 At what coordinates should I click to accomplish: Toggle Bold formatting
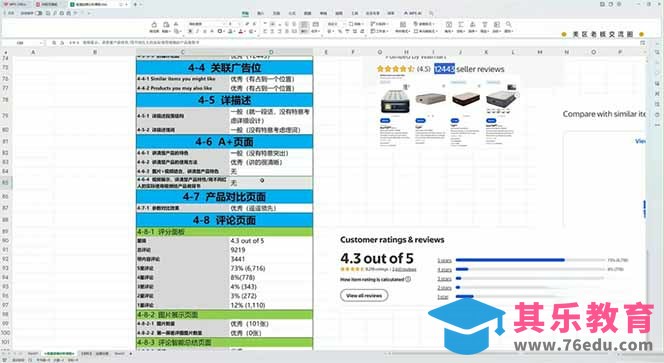click(x=190, y=31)
